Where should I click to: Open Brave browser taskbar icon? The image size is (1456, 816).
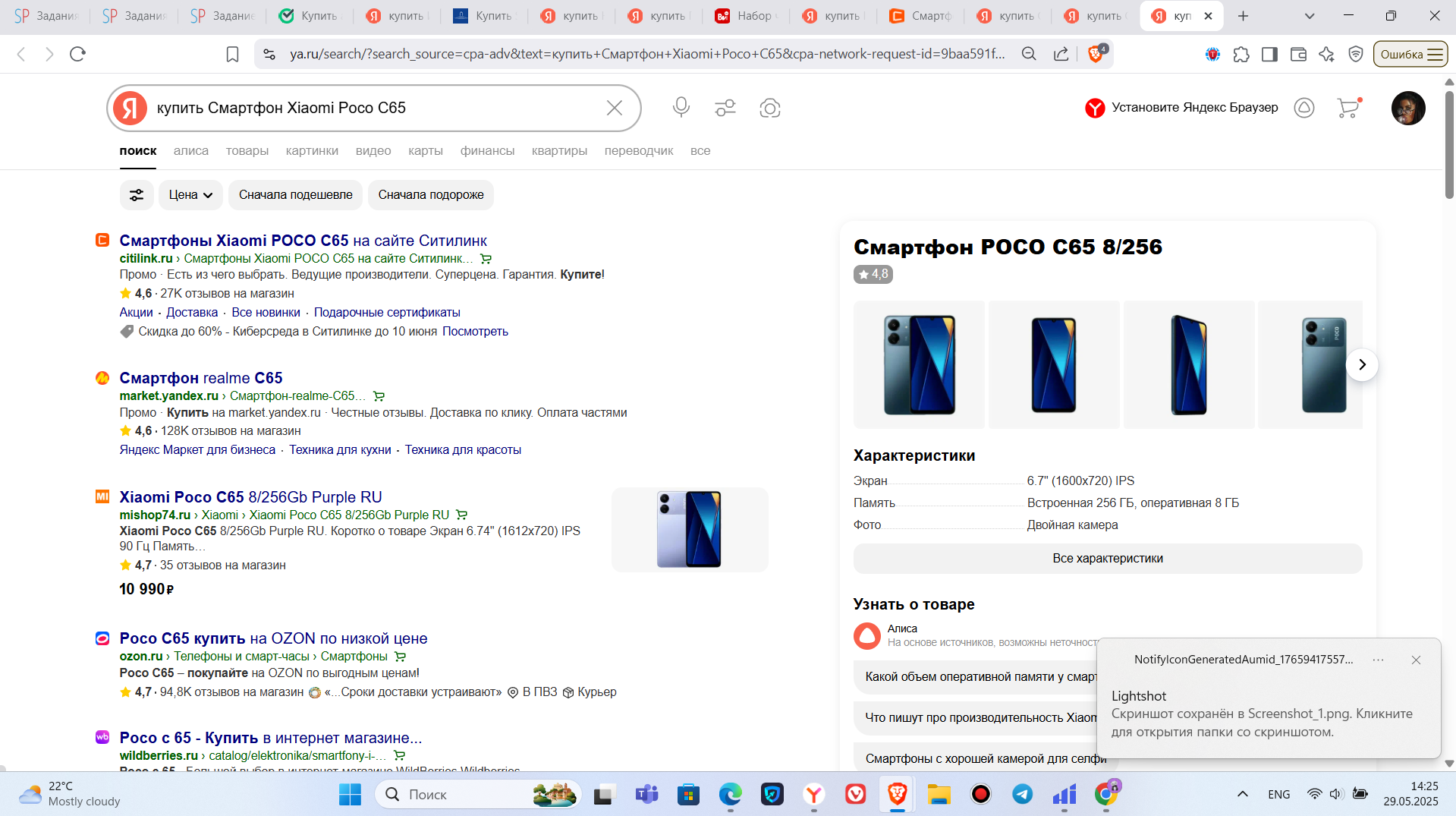point(898,794)
